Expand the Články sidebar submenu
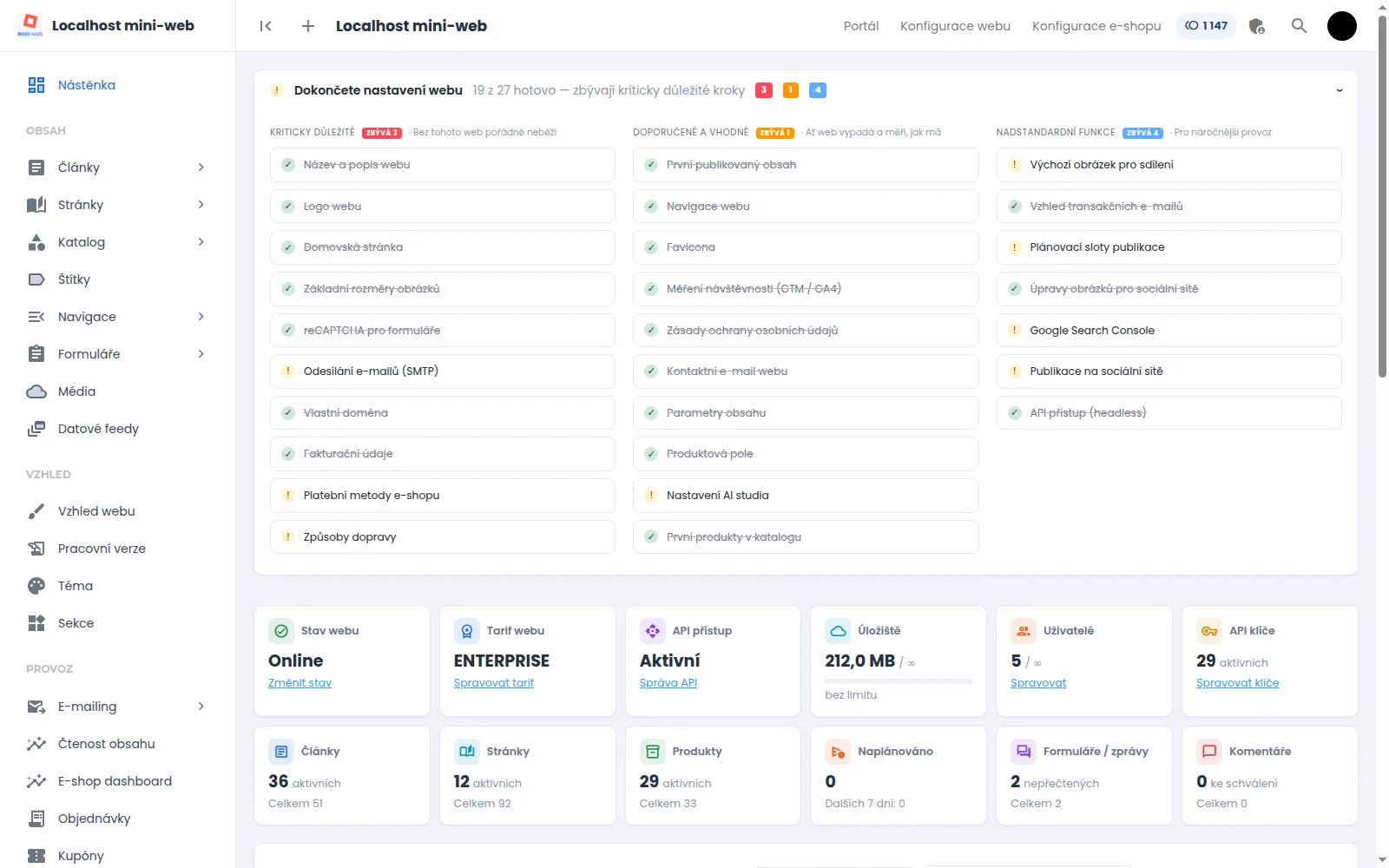1389x868 pixels. [x=201, y=168]
